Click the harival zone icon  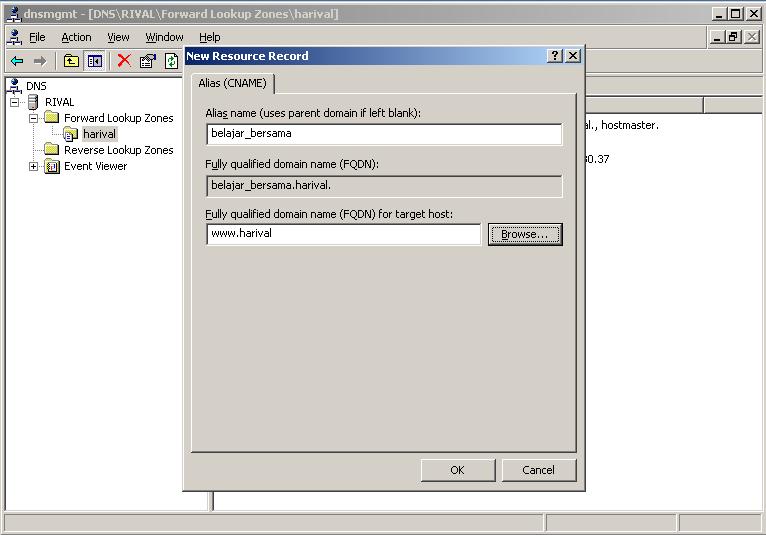(x=70, y=134)
